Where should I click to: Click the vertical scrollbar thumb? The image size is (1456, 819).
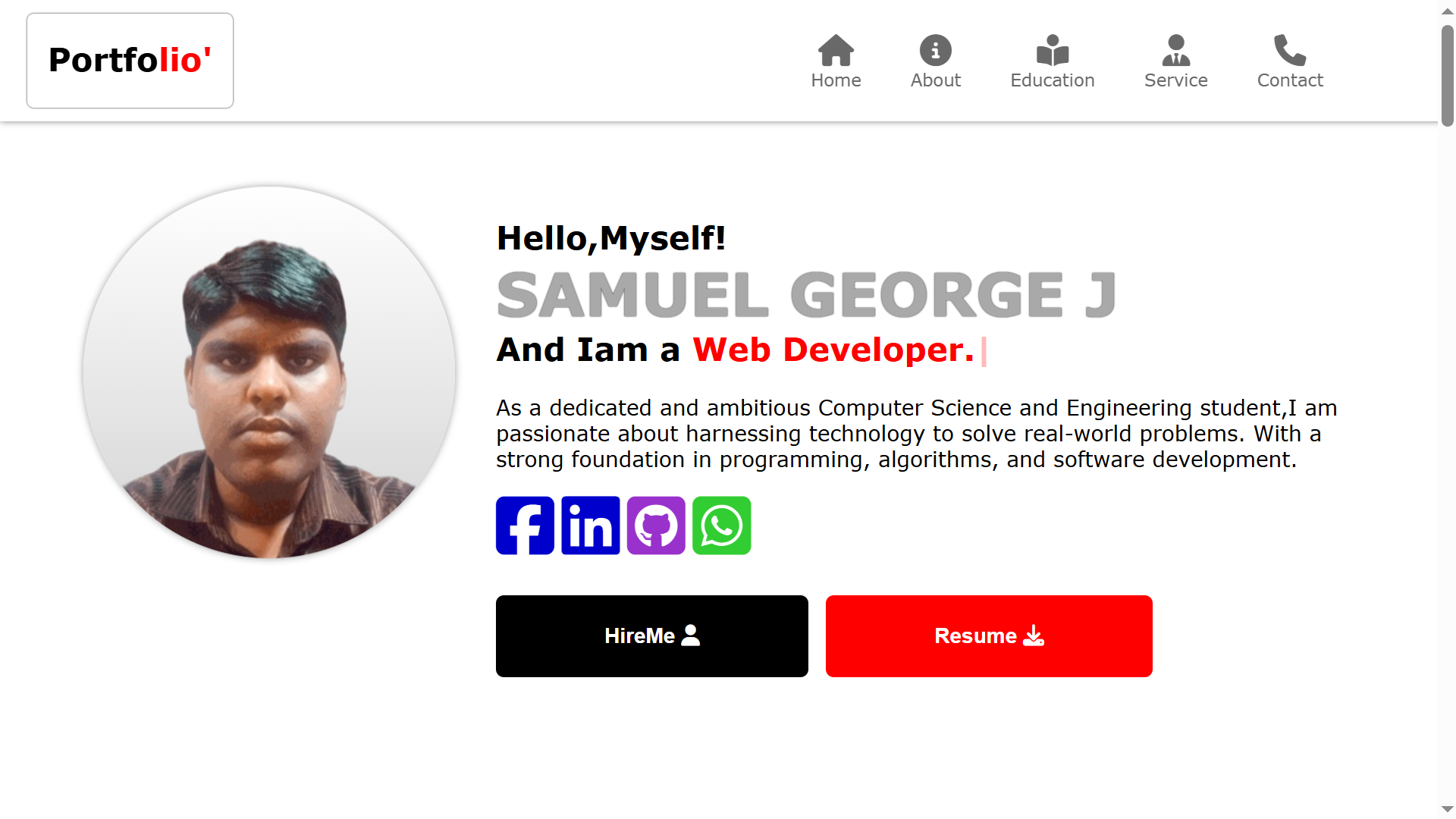[x=1447, y=76]
